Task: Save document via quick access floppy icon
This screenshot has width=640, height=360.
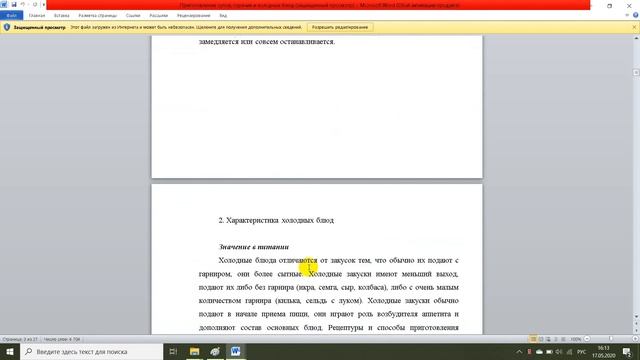Action: pos(14,4)
